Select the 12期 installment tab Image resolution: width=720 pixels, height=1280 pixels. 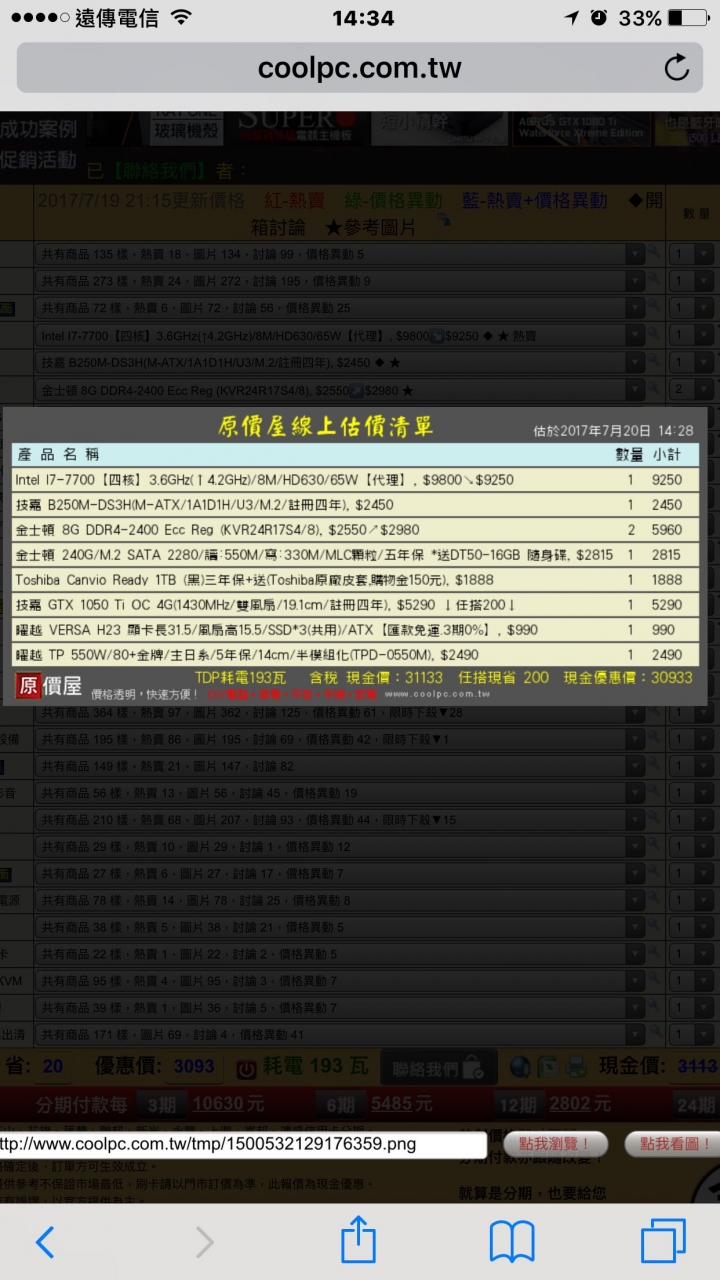[x=517, y=1105]
